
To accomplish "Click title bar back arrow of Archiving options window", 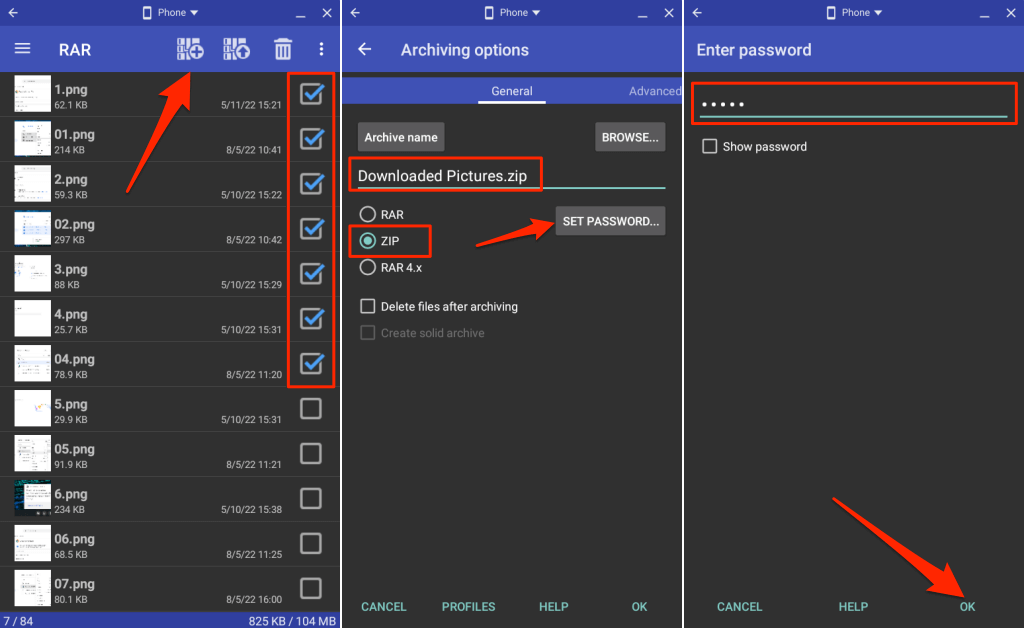I will pyautogui.click(x=355, y=12).
